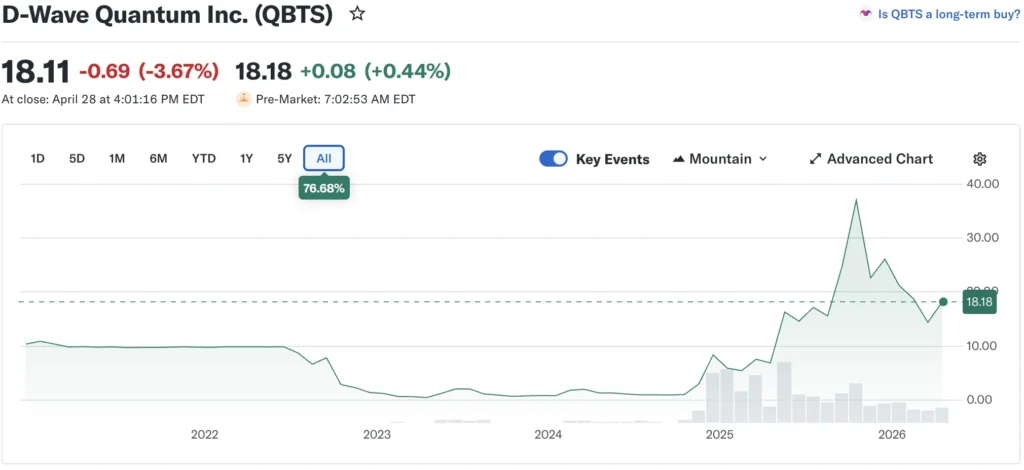Click the -0.69 (-3.67%) change value
This screenshot has height=470, width=1024.
point(149,71)
